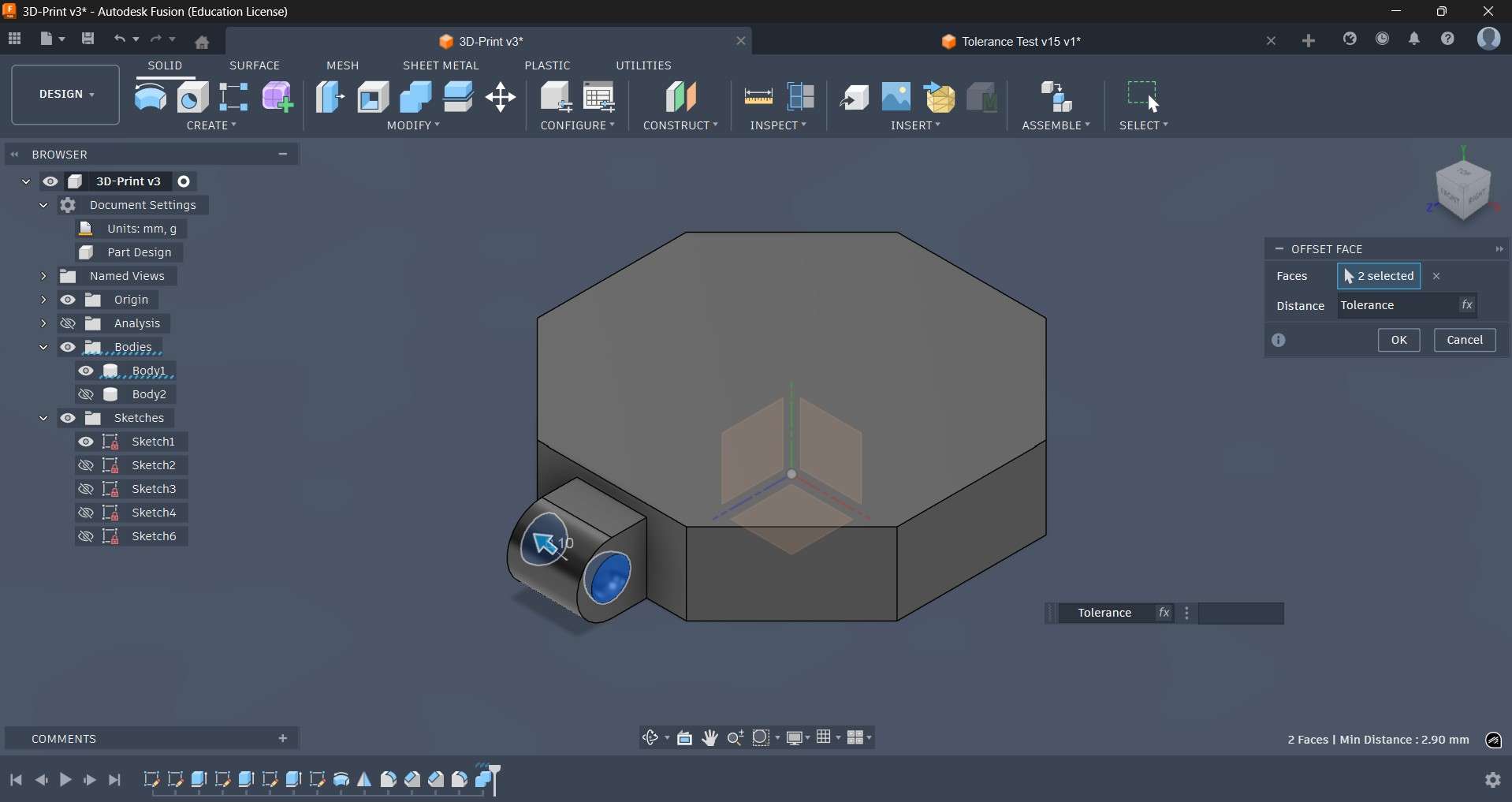Select the Move/Copy tool
Viewport: 1512px width, 802px height.
(x=501, y=98)
